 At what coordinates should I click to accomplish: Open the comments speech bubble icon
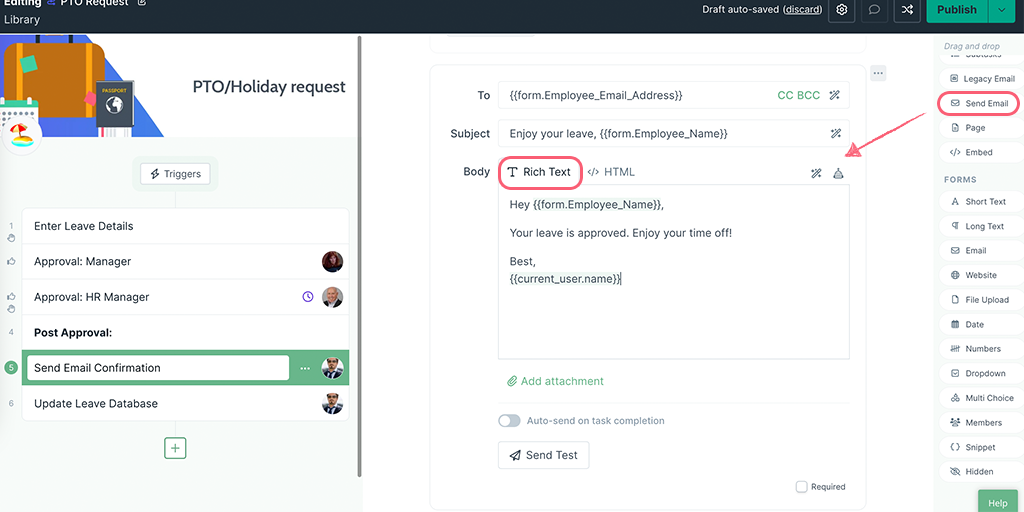(x=875, y=10)
